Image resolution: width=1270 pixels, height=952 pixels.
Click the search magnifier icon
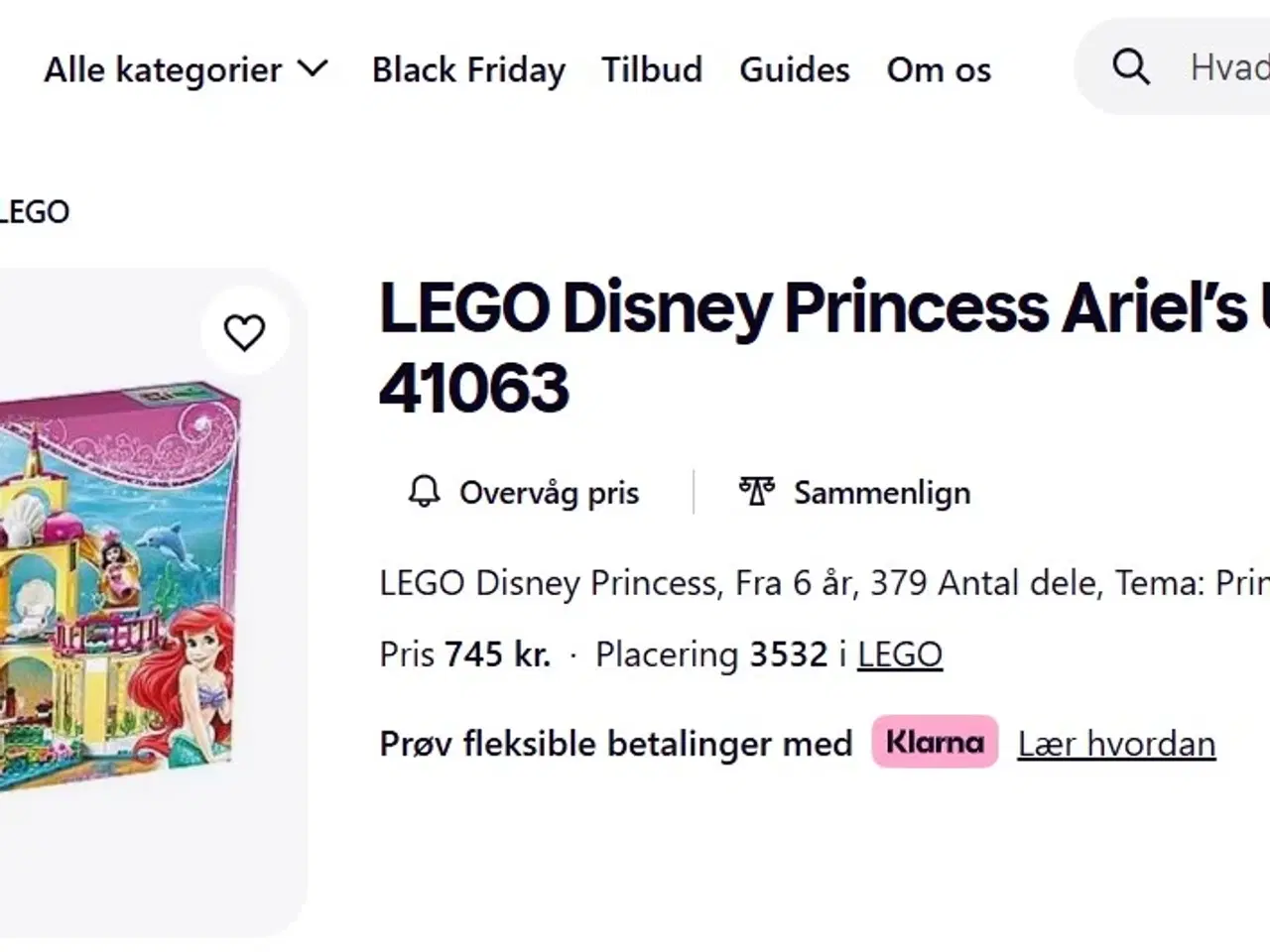pos(1130,67)
